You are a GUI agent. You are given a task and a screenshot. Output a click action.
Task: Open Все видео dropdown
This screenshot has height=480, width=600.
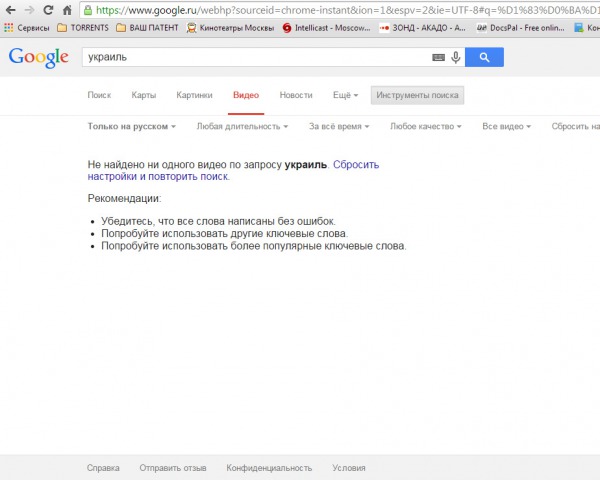[x=507, y=126]
